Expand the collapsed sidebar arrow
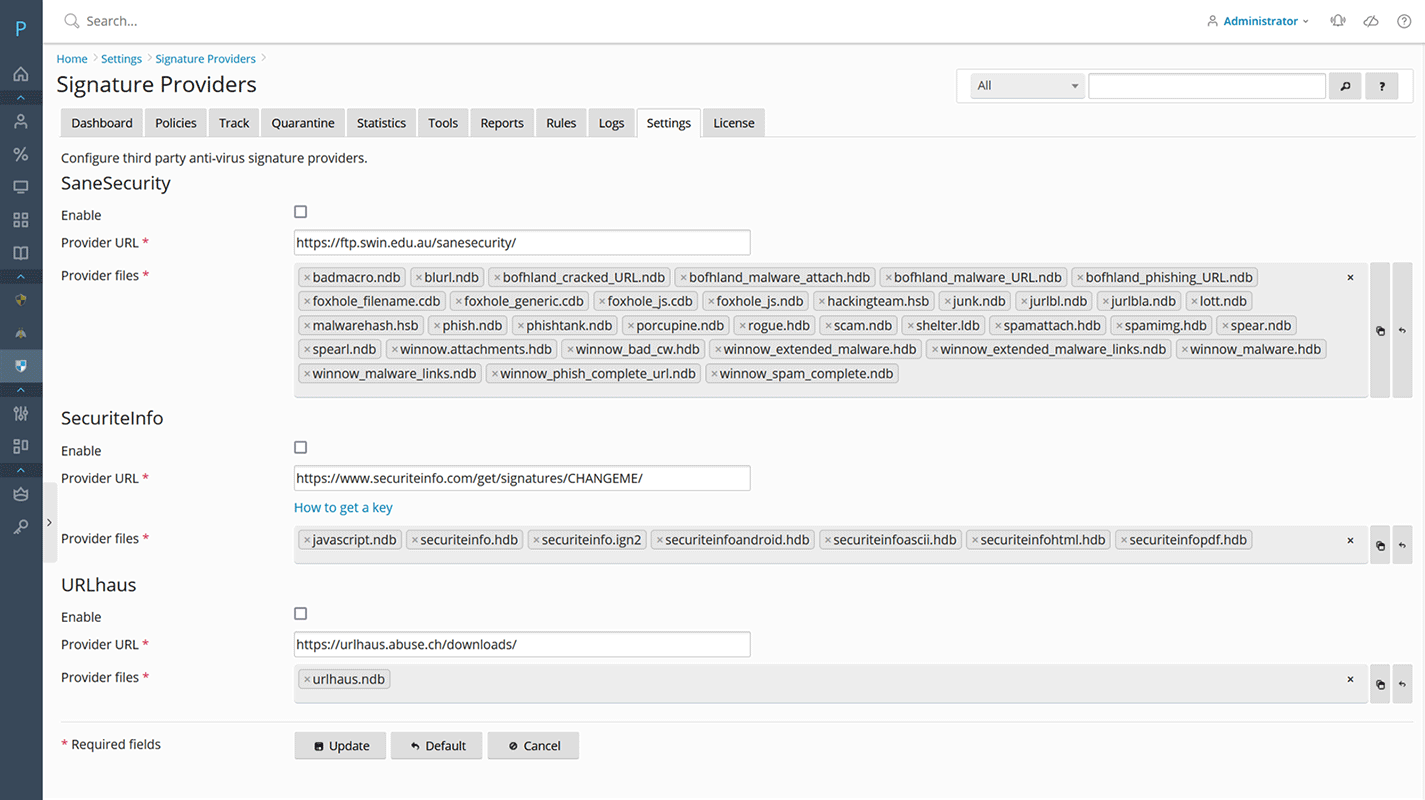Viewport: 1425px width, 800px height. 49,522
